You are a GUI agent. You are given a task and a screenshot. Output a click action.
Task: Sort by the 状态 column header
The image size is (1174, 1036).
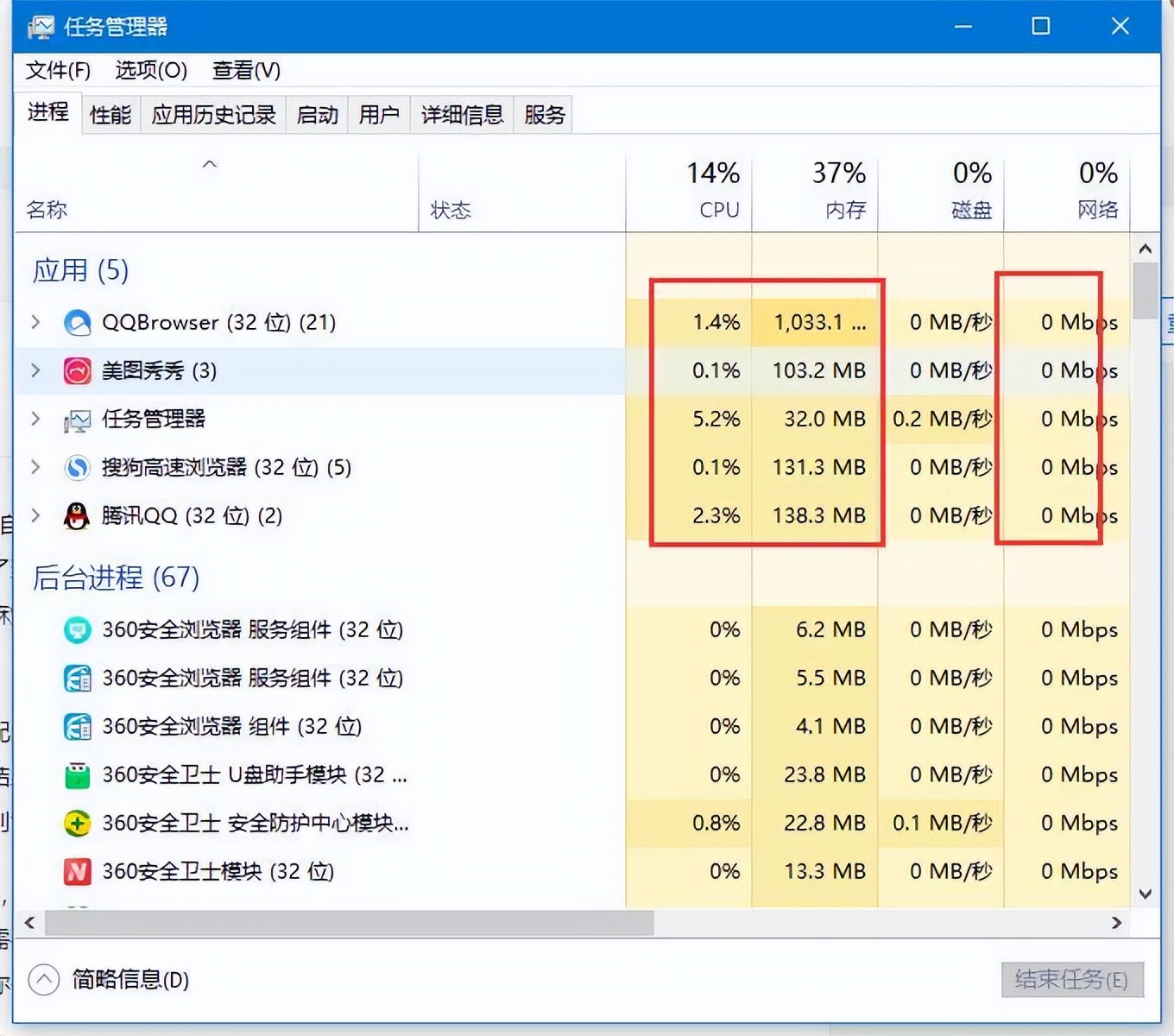522,194
